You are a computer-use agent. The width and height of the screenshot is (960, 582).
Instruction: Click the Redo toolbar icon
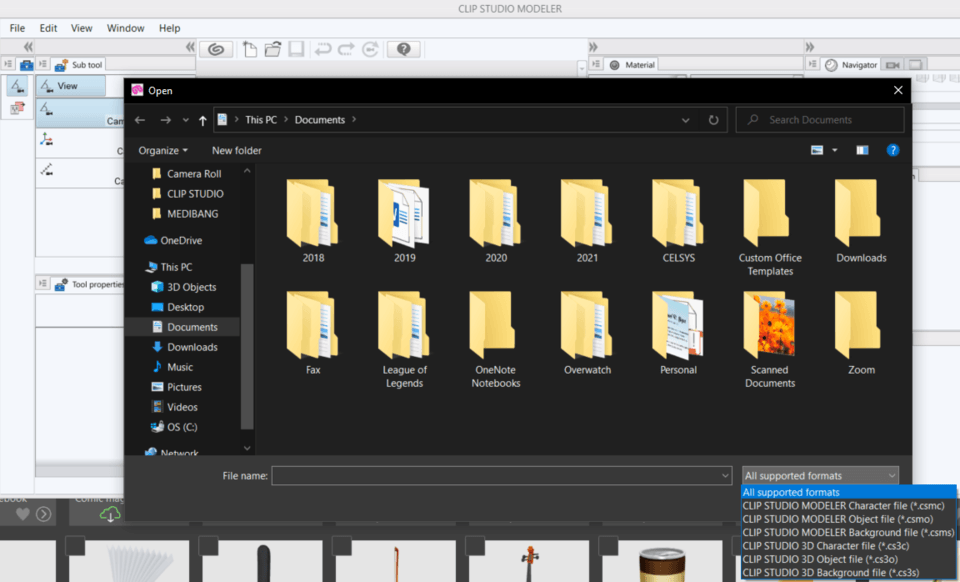347,50
